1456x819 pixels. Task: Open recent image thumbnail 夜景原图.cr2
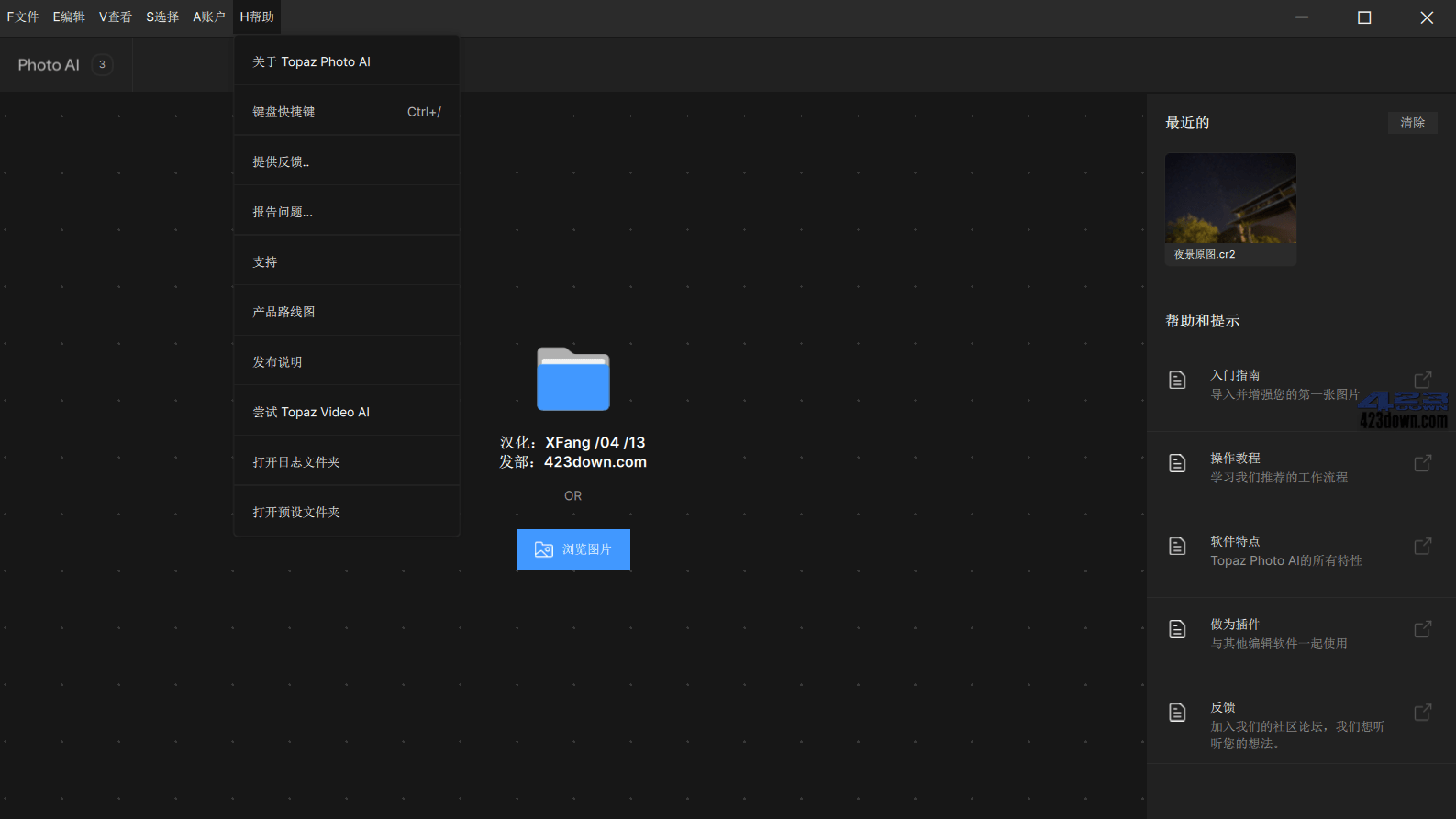(x=1230, y=198)
